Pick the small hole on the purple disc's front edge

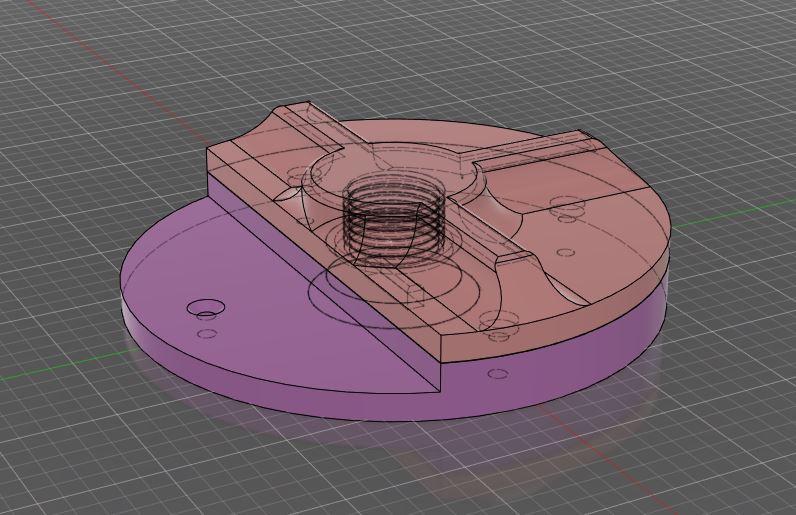point(498,374)
